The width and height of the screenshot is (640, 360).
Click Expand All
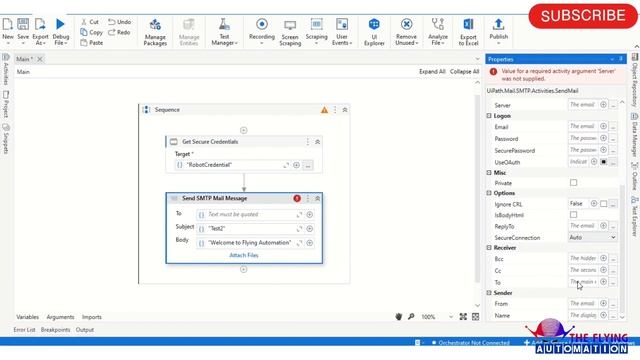(432, 71)
